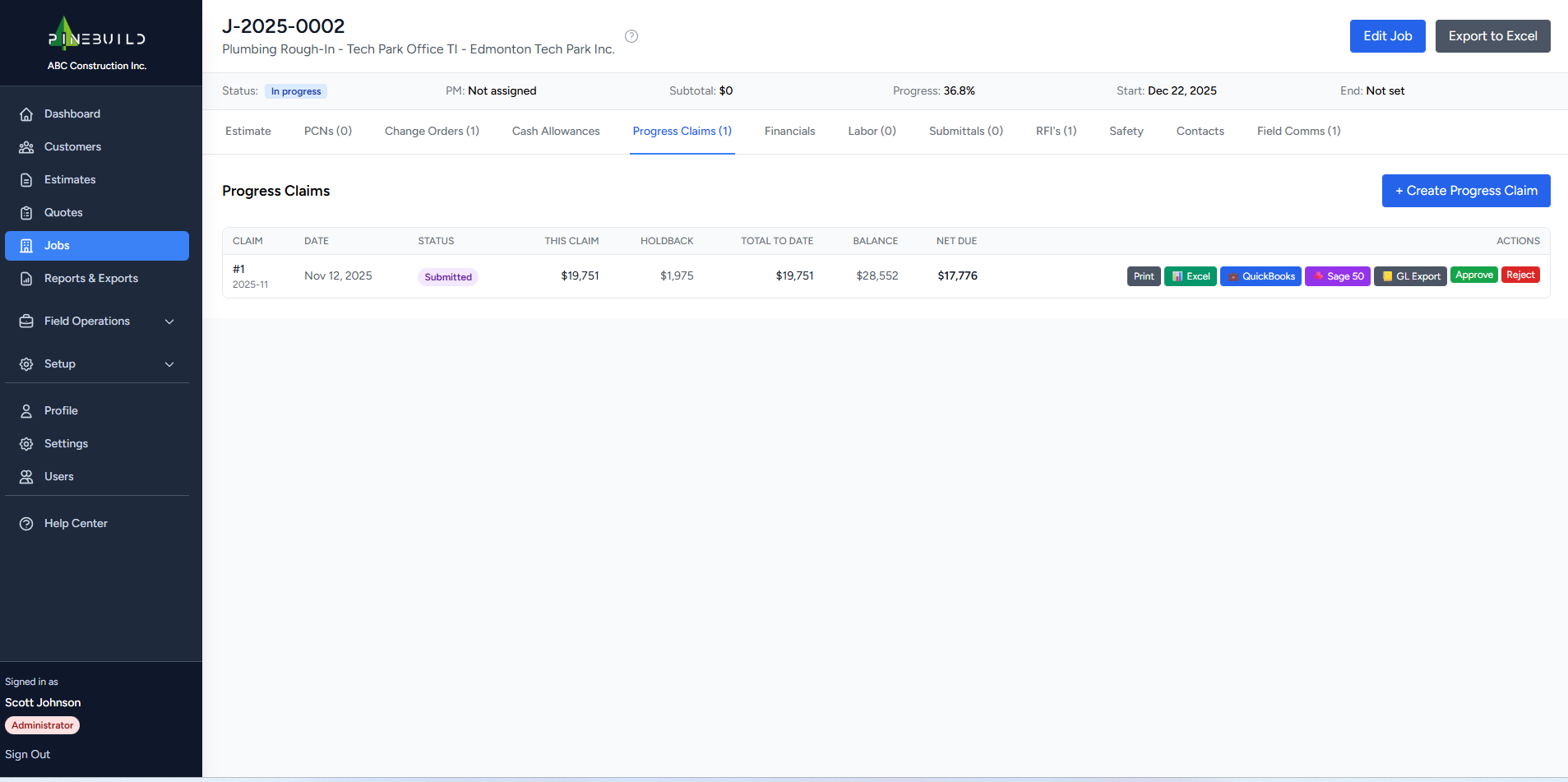This screenshot has width=1568, height=782.
Task: Approve the submitted progress claim
Action: (x=1474, y=275)
